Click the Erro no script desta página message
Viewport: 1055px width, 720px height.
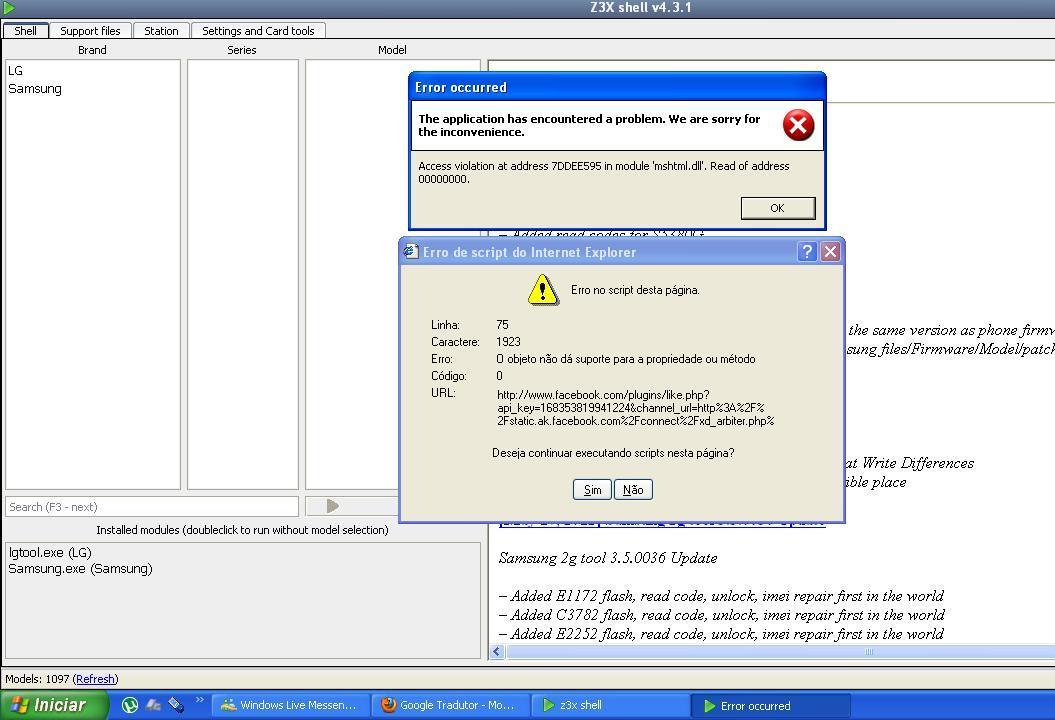click(x=635, y=290)
